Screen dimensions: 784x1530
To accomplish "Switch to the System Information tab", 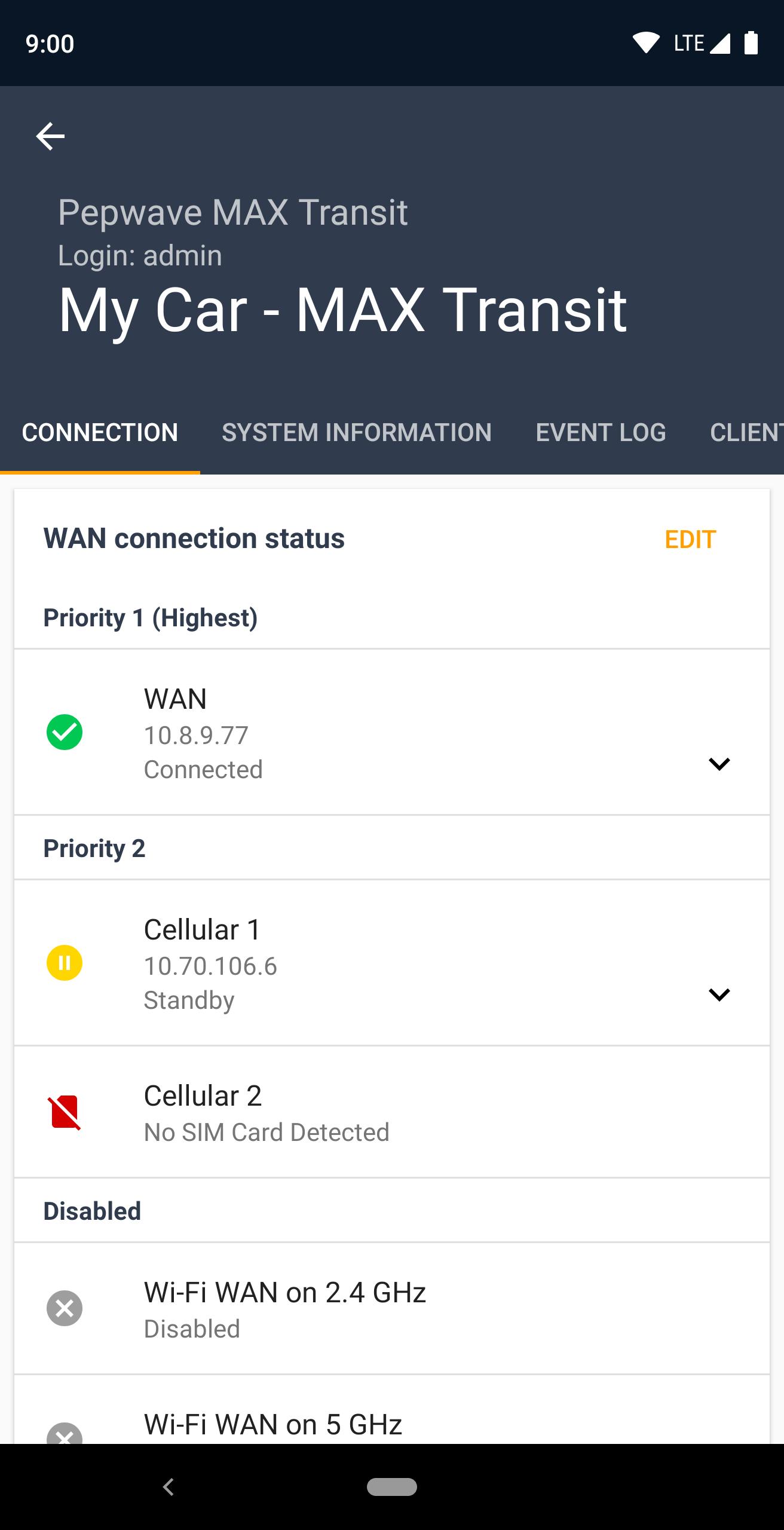I will (x=357, y=432).
